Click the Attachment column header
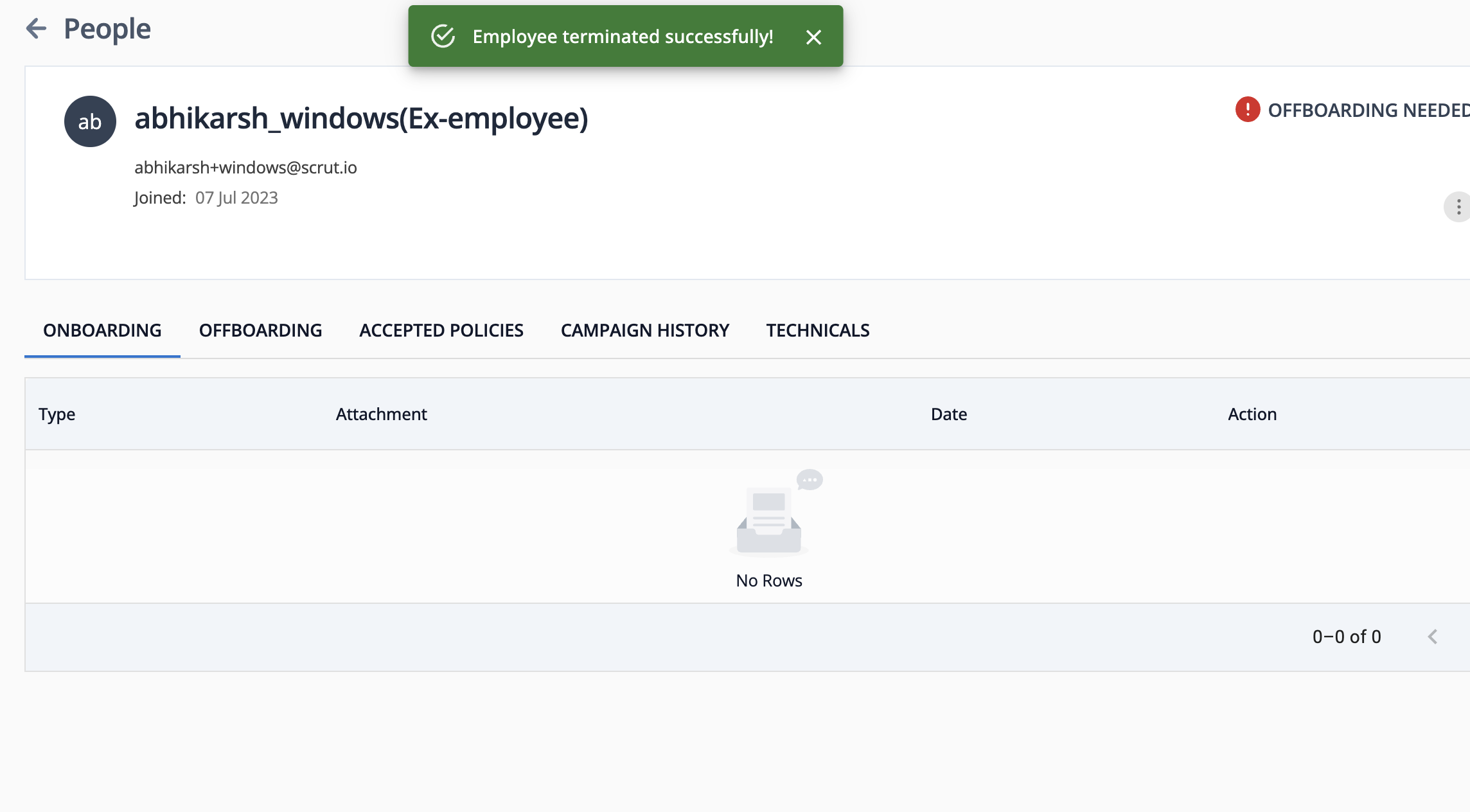Image resolution: width=1470 pixels, height=812 pixels. 381,414
